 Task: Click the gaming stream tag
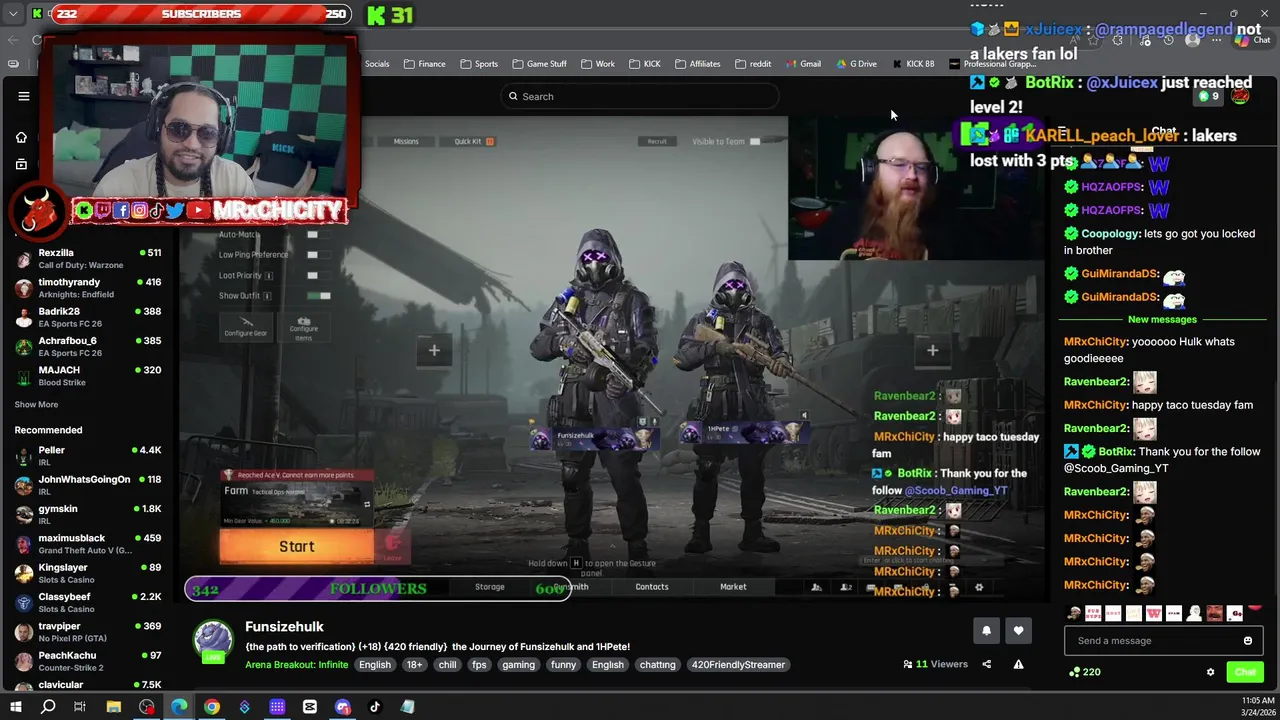518,665
